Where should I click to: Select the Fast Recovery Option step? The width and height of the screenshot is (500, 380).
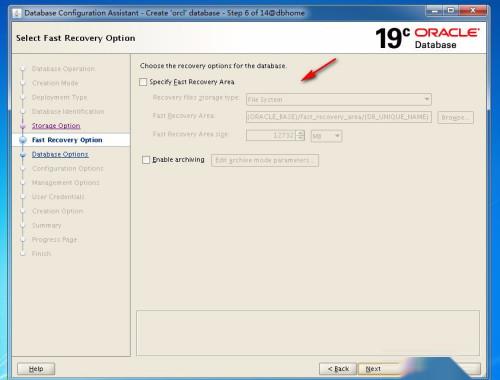coord(67,140)
